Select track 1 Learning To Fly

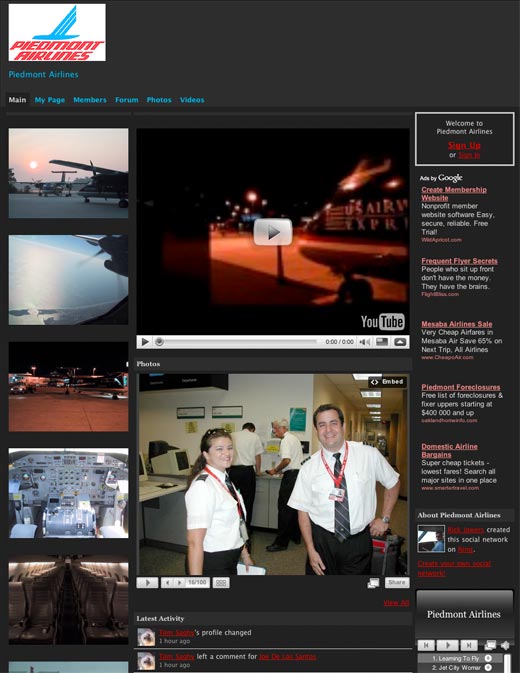(x=456, y=658)
